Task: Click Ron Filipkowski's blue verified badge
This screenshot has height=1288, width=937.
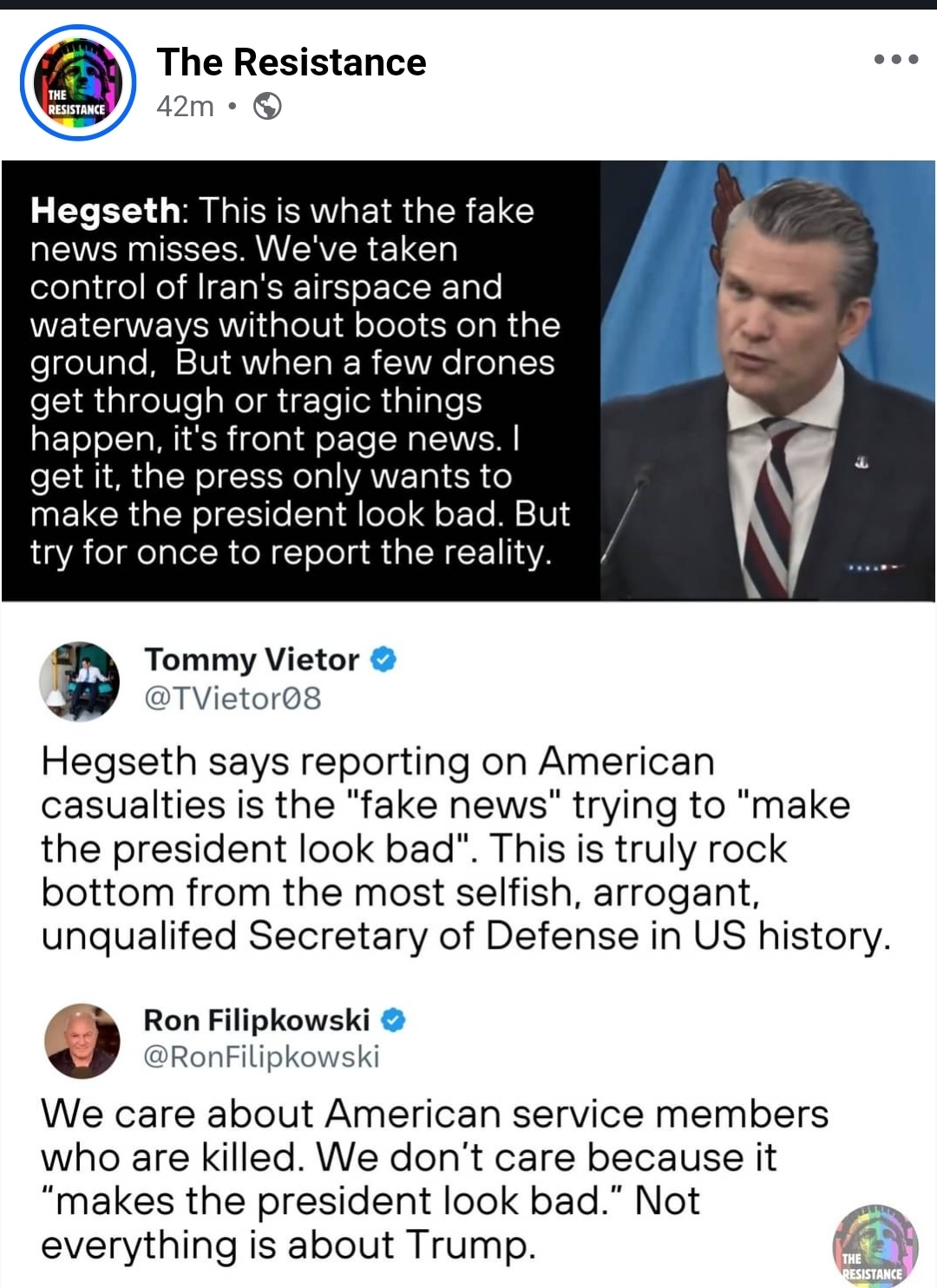Action: 393,1020
